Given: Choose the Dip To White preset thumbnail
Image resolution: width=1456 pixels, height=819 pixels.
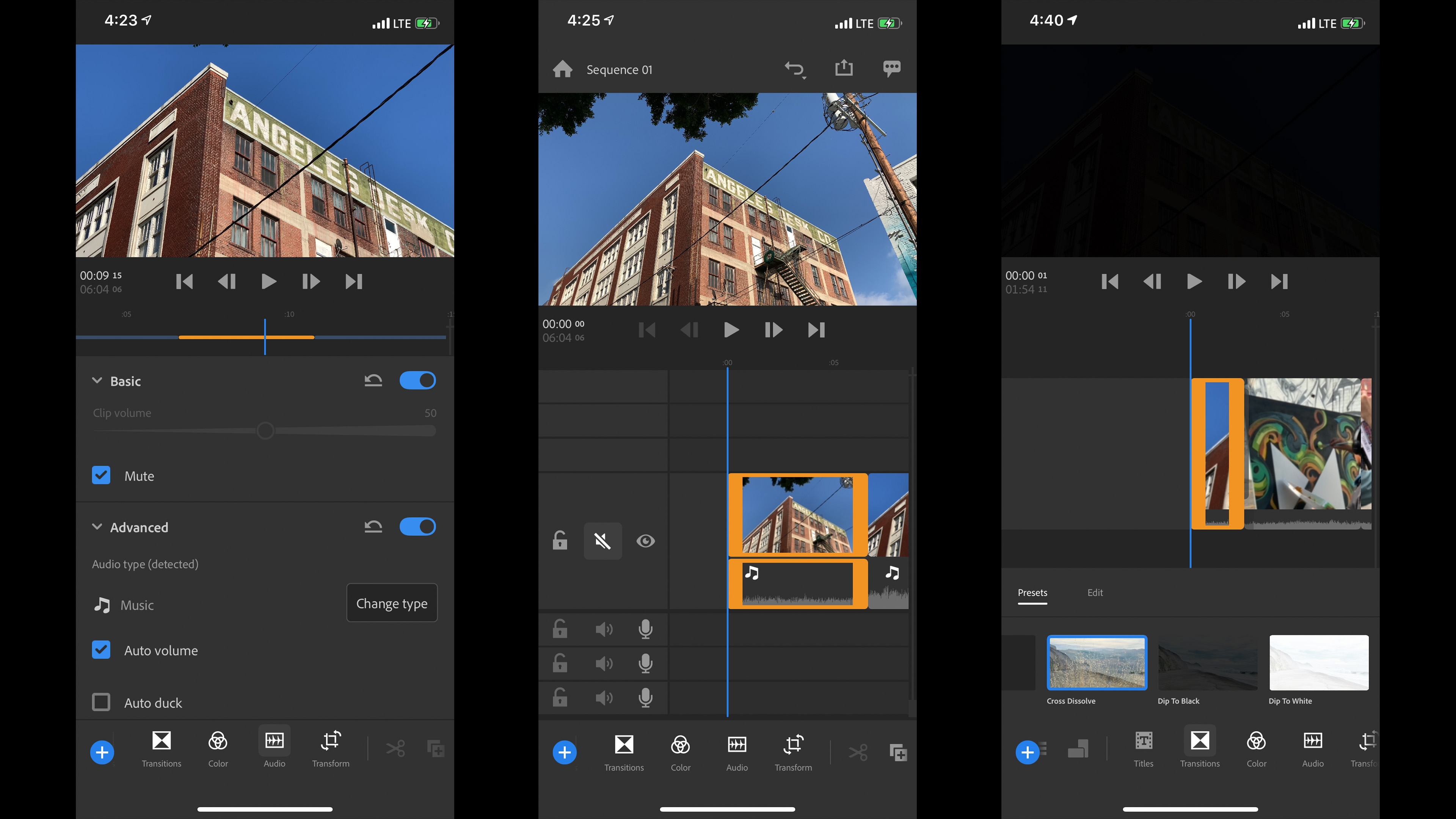Looking at the screenshot, I should tap(1319, 662).
